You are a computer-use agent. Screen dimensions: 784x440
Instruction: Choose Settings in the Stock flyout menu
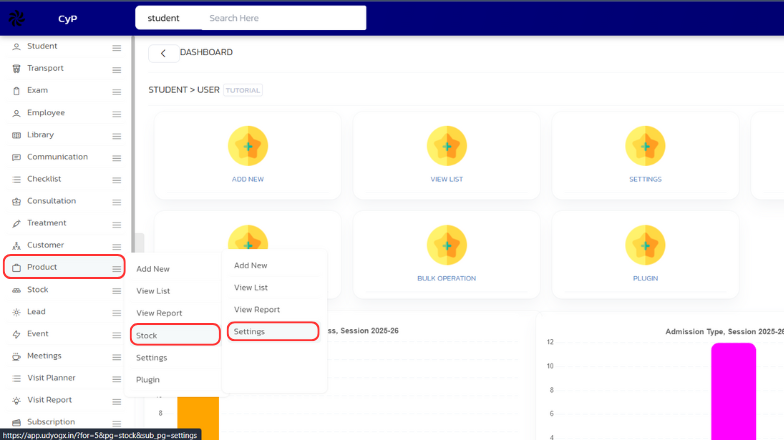coord(249,331)
